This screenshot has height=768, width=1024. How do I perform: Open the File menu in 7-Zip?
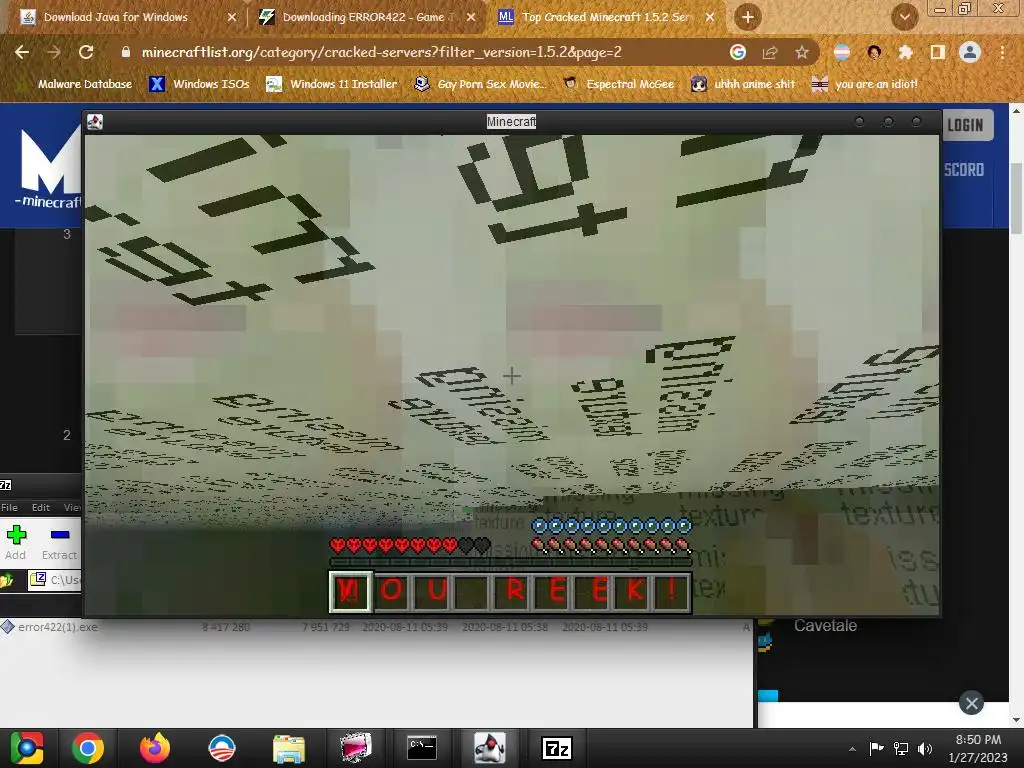(x=10, y=507)
